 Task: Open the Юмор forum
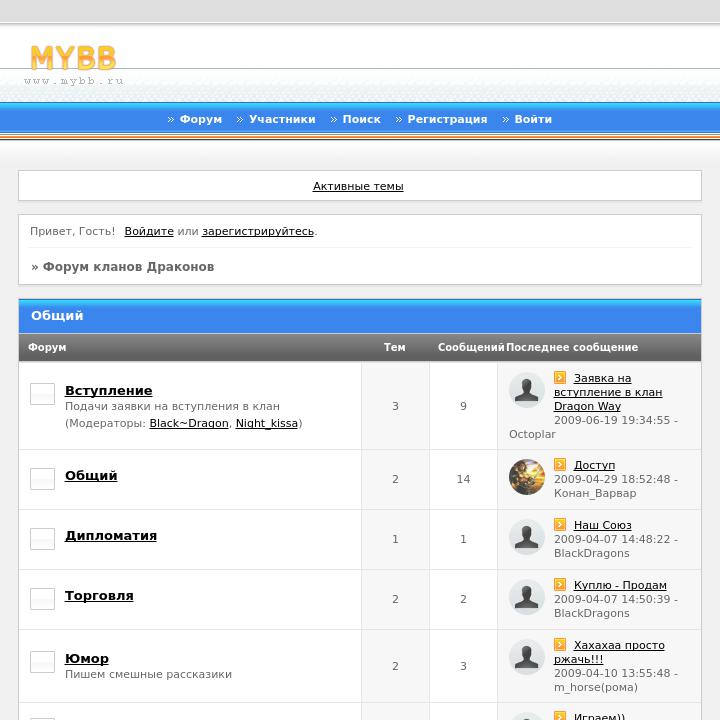87,658
